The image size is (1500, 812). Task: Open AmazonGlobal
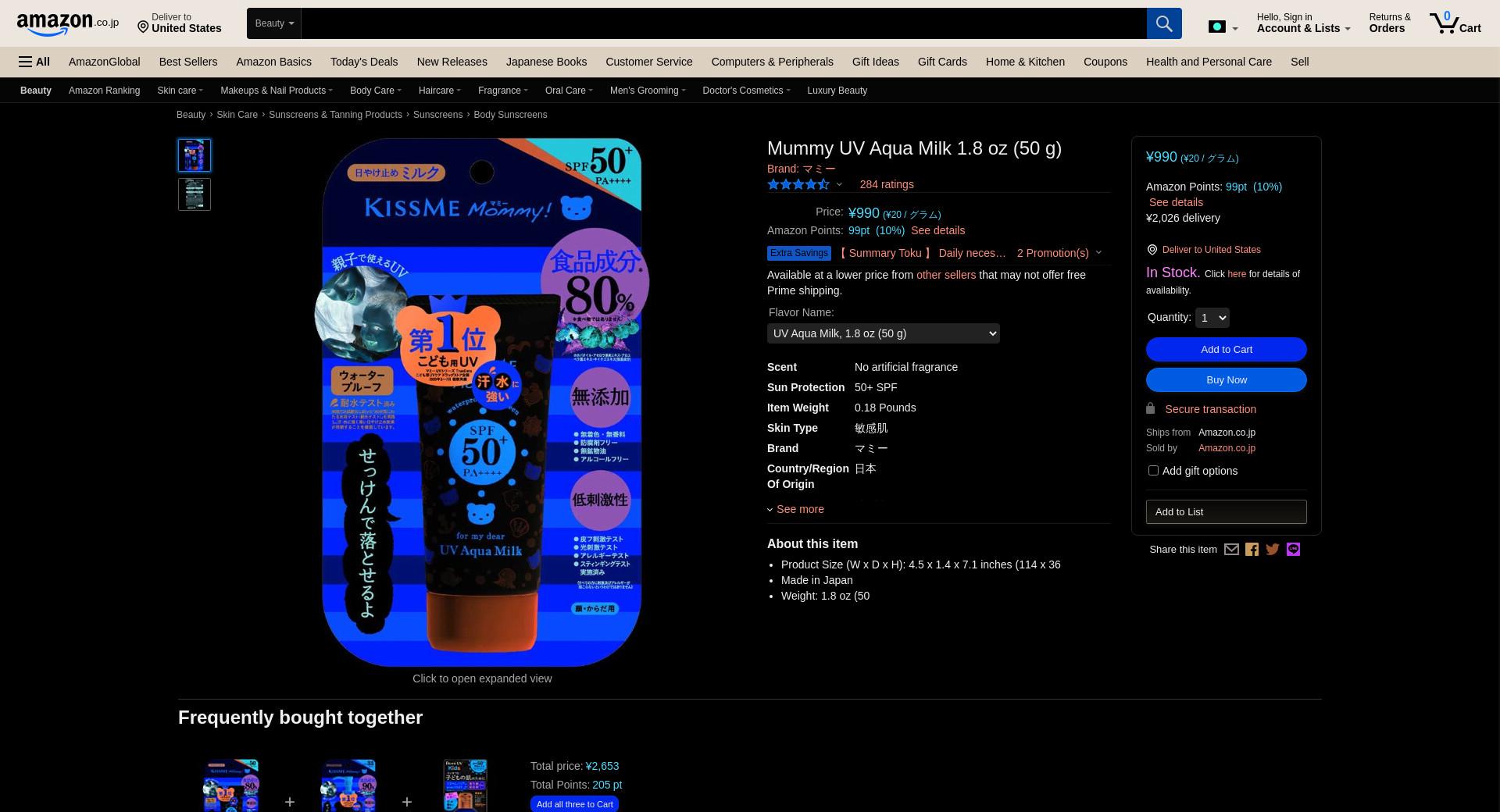[x=104, y=62]
